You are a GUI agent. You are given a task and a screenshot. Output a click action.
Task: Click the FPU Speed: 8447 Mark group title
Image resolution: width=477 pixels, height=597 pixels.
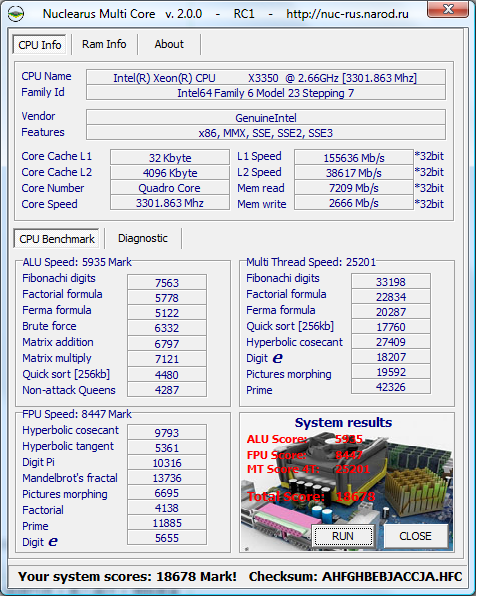click(x=77, y=414)
